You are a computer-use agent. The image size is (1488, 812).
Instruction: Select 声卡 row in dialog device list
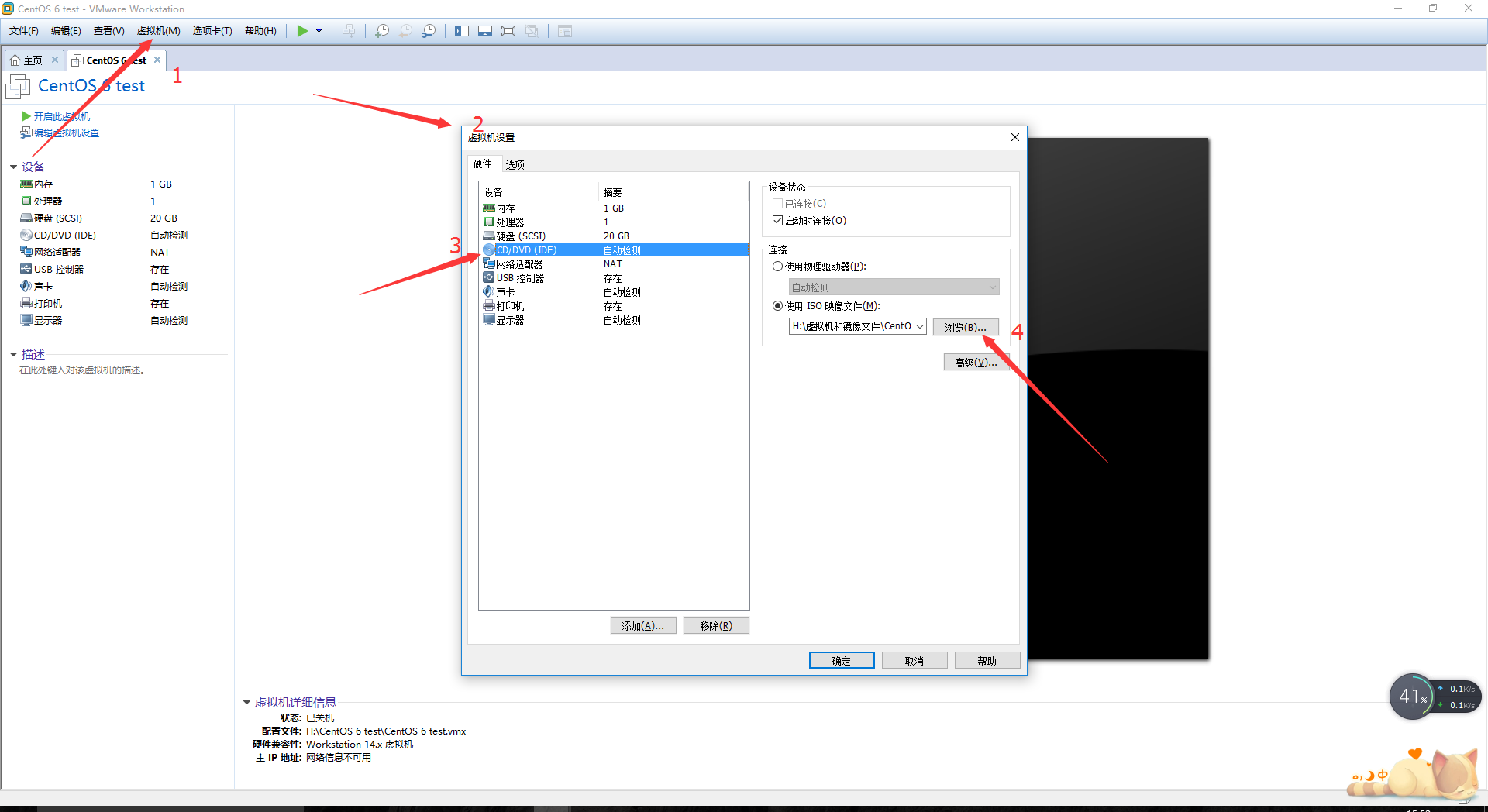pos(614,292)
